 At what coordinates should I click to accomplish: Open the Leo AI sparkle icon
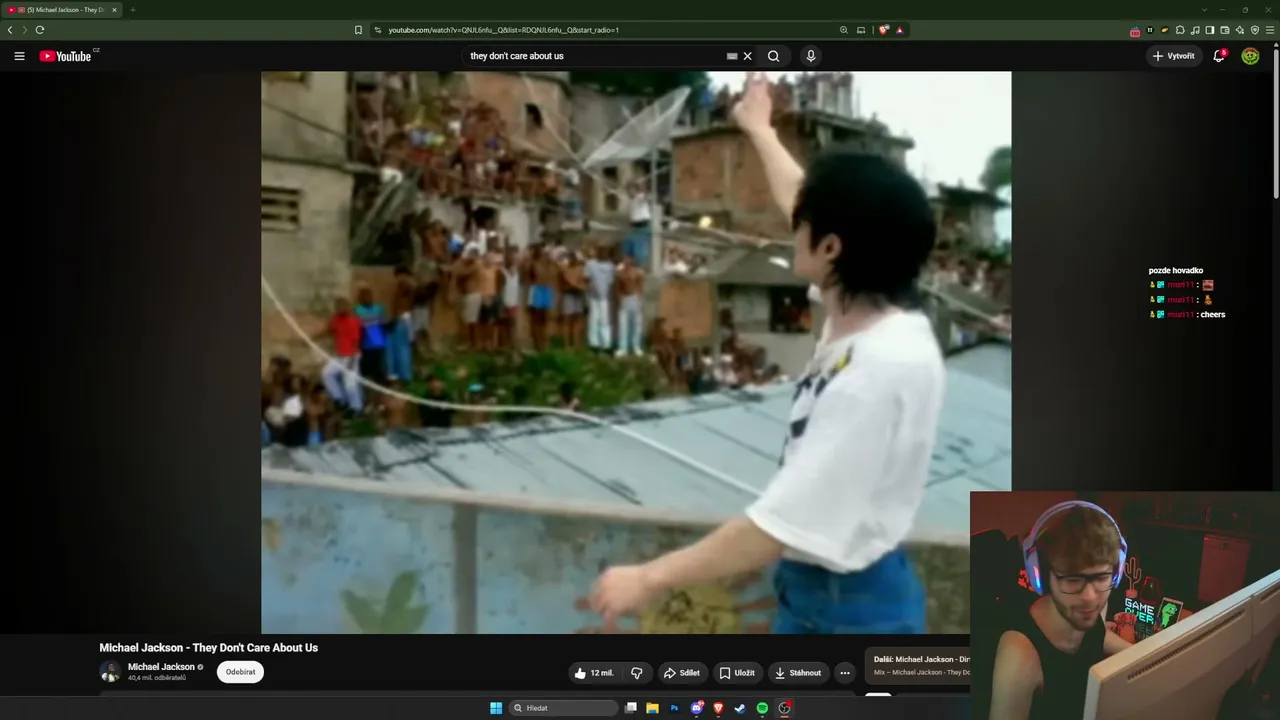click(1240, 30)
